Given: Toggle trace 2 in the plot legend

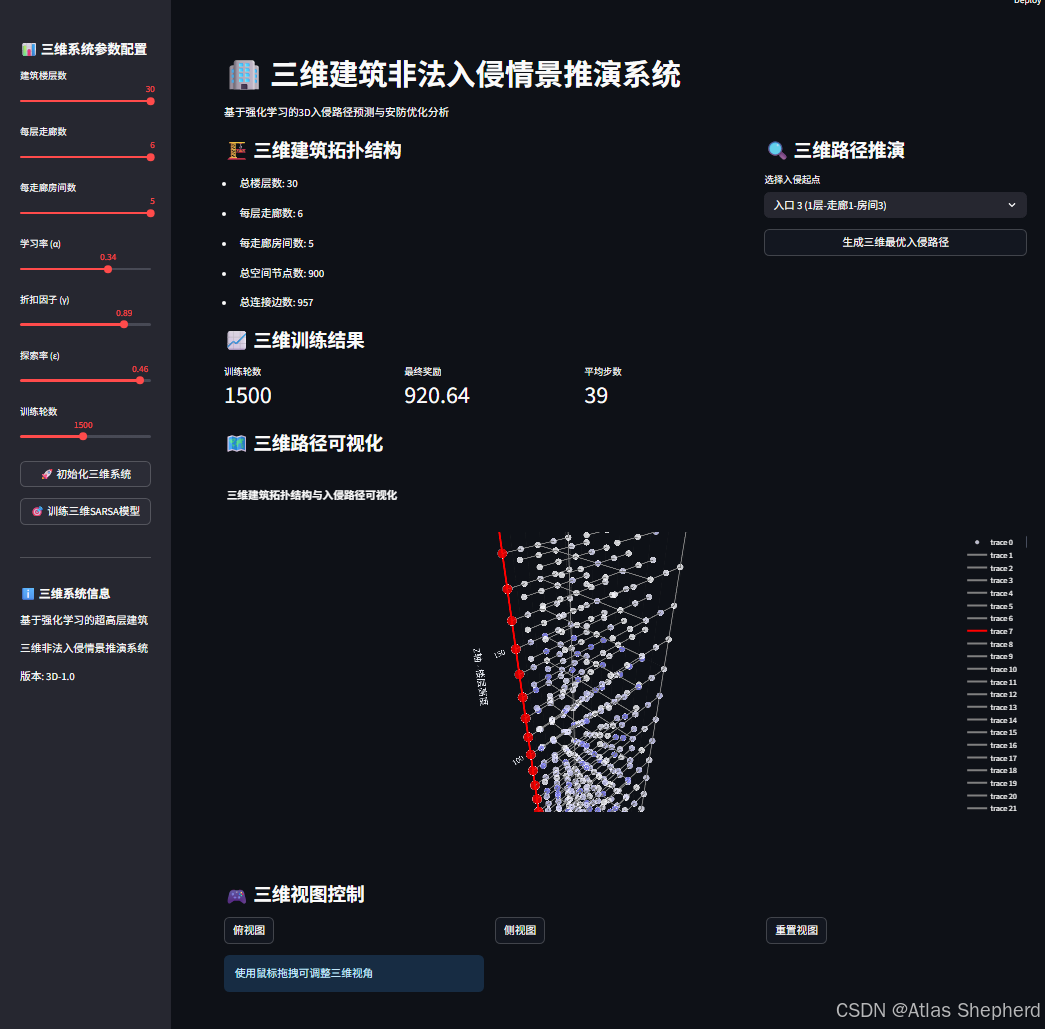Looking at the screenshot, I should pyautogui.click(x=992, y=568).
